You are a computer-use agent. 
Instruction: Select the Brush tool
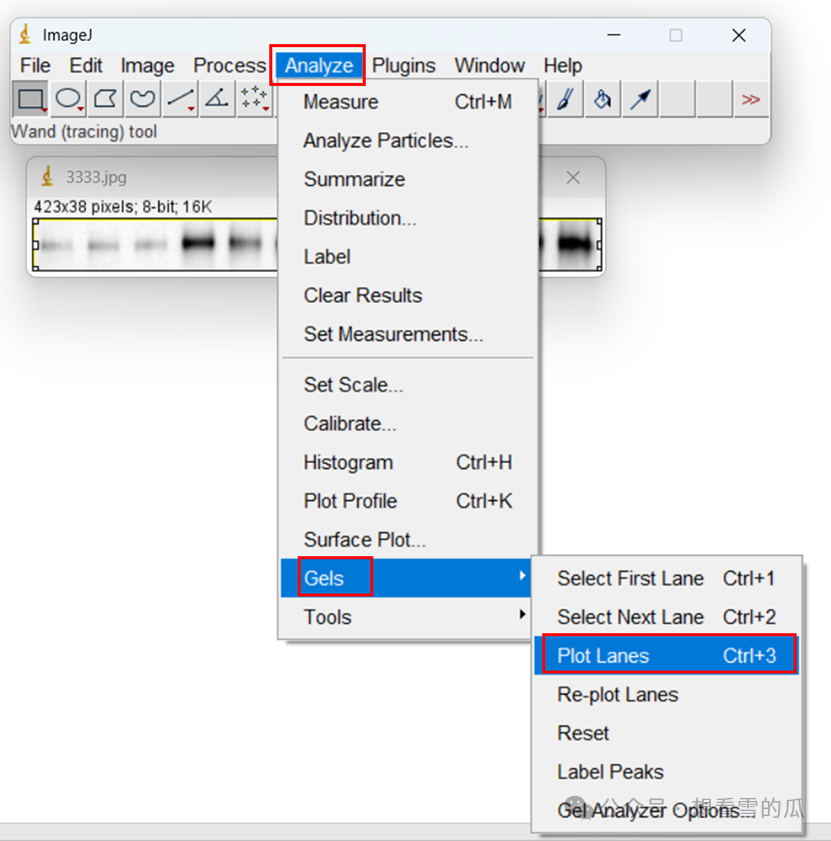coord(565,99)
